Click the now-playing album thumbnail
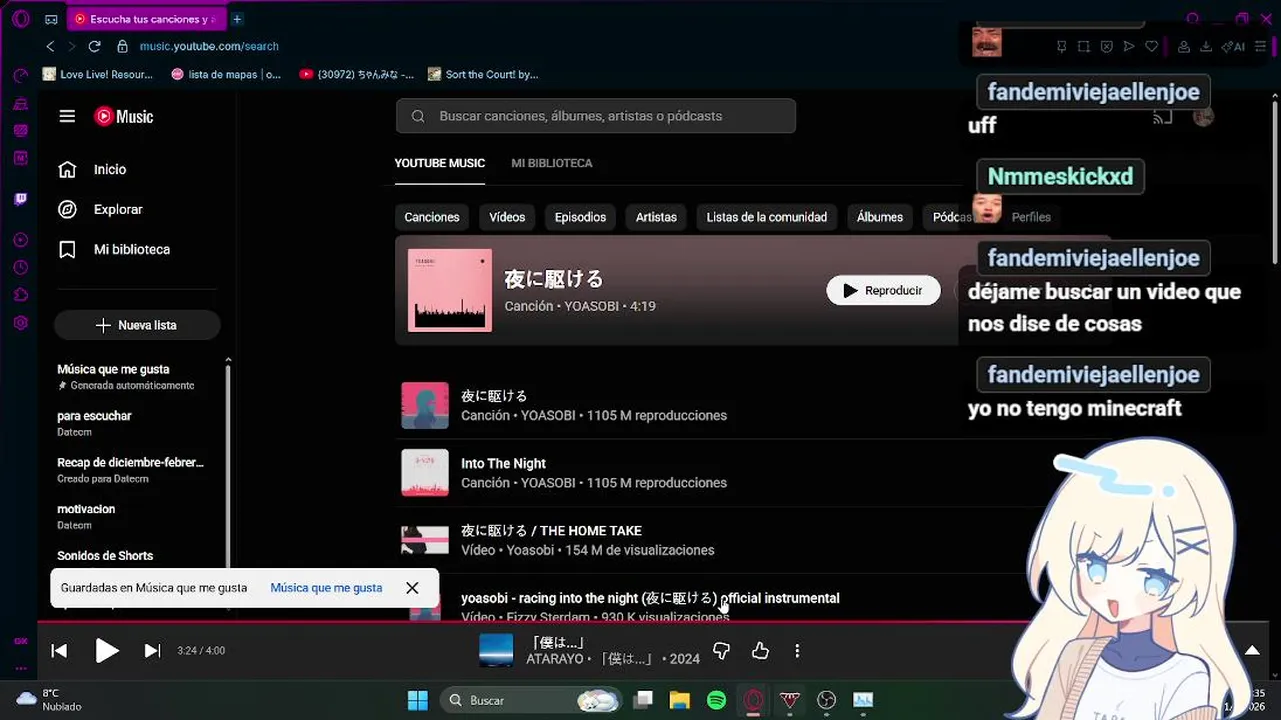This screenshot has height=720, width=1281. [496, 651]
